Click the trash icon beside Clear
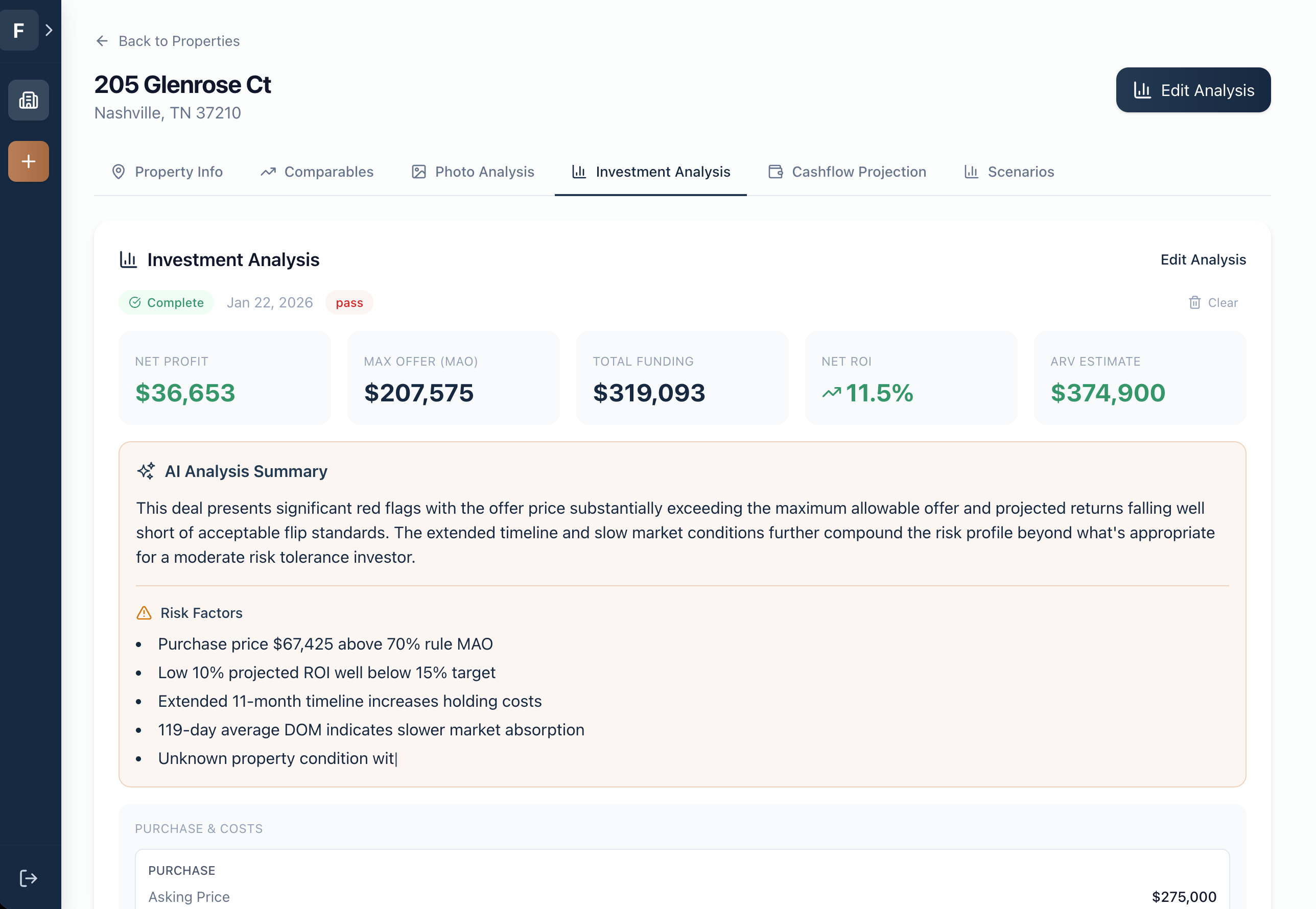The image size is (1316, 909). click(x=1194, y=302)
